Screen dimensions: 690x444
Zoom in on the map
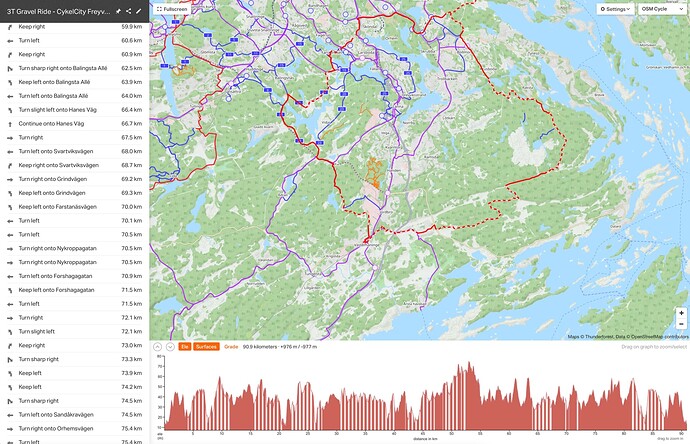[x=681, y=313]
